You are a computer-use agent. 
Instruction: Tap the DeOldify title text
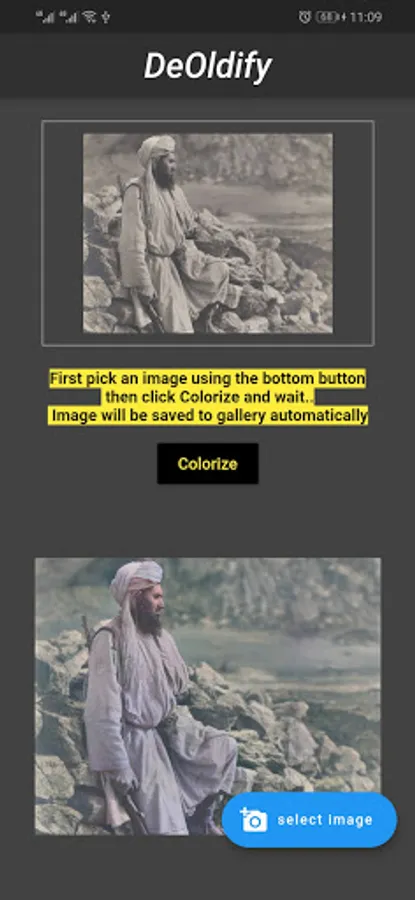coord(208,66)
